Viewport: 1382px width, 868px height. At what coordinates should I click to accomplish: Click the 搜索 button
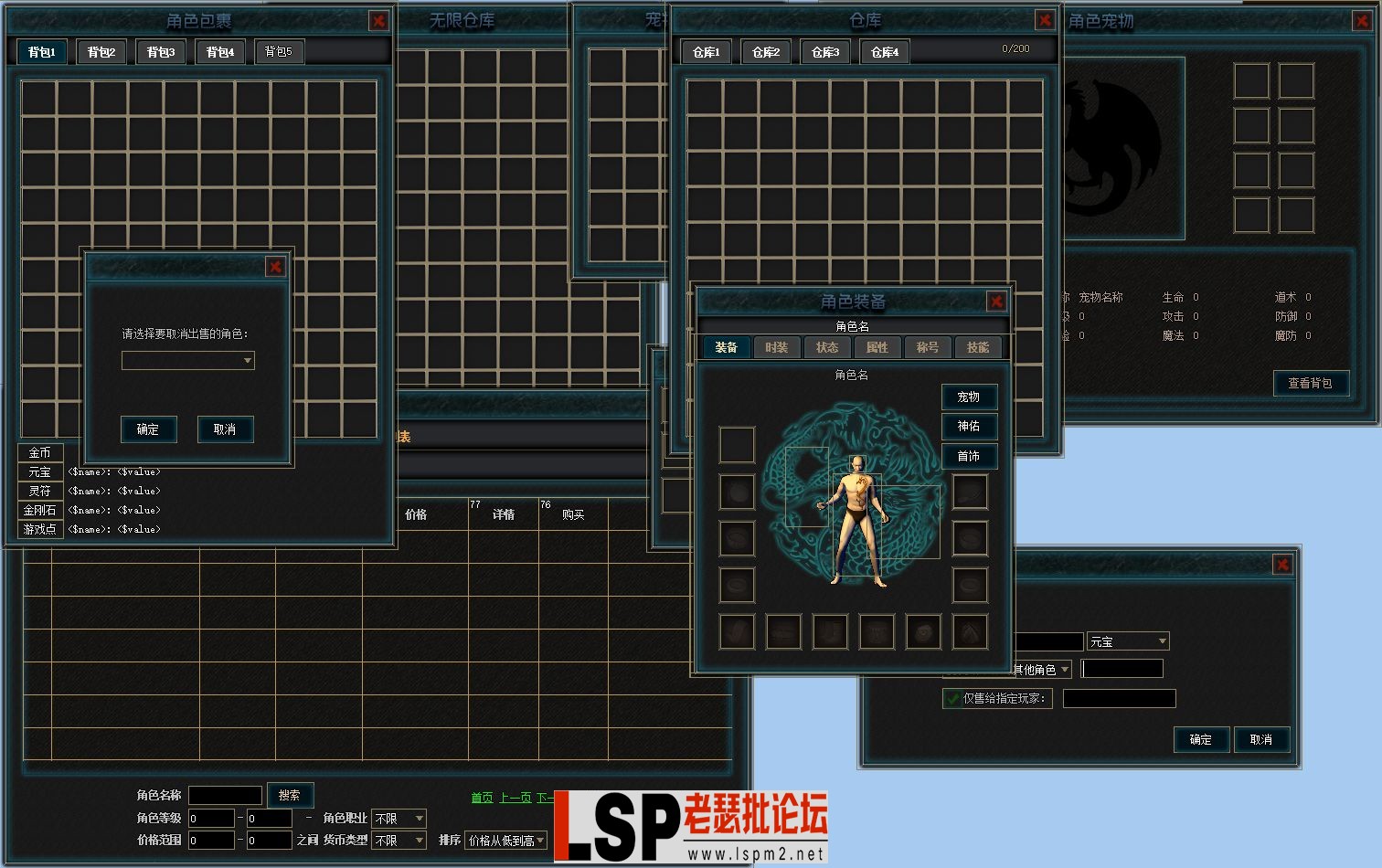pos(290,795)
